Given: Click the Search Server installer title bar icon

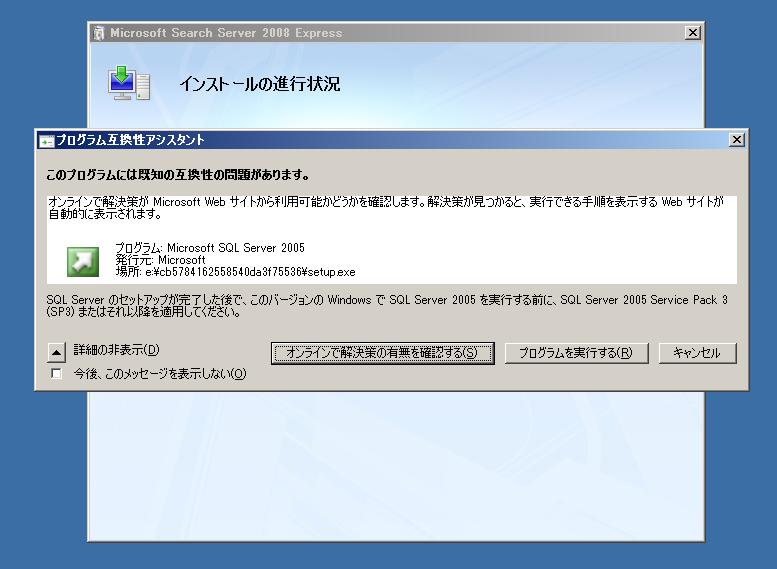Looking at the screenshot, I should [99, 33].
